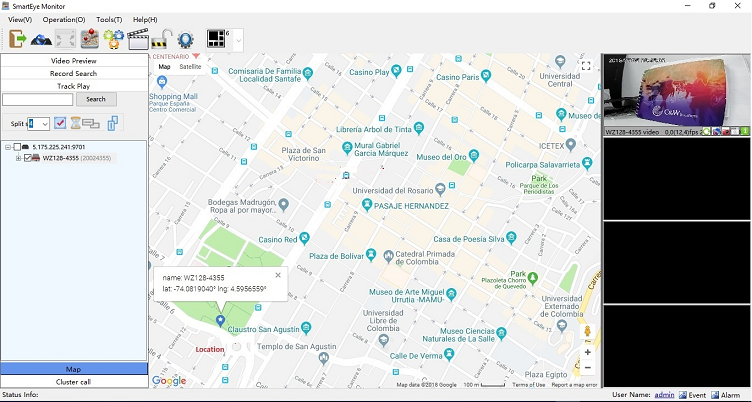Click the full-screen arrows toolbar icon
This screenshot has height=402, width=752.
tap(65, 39)
